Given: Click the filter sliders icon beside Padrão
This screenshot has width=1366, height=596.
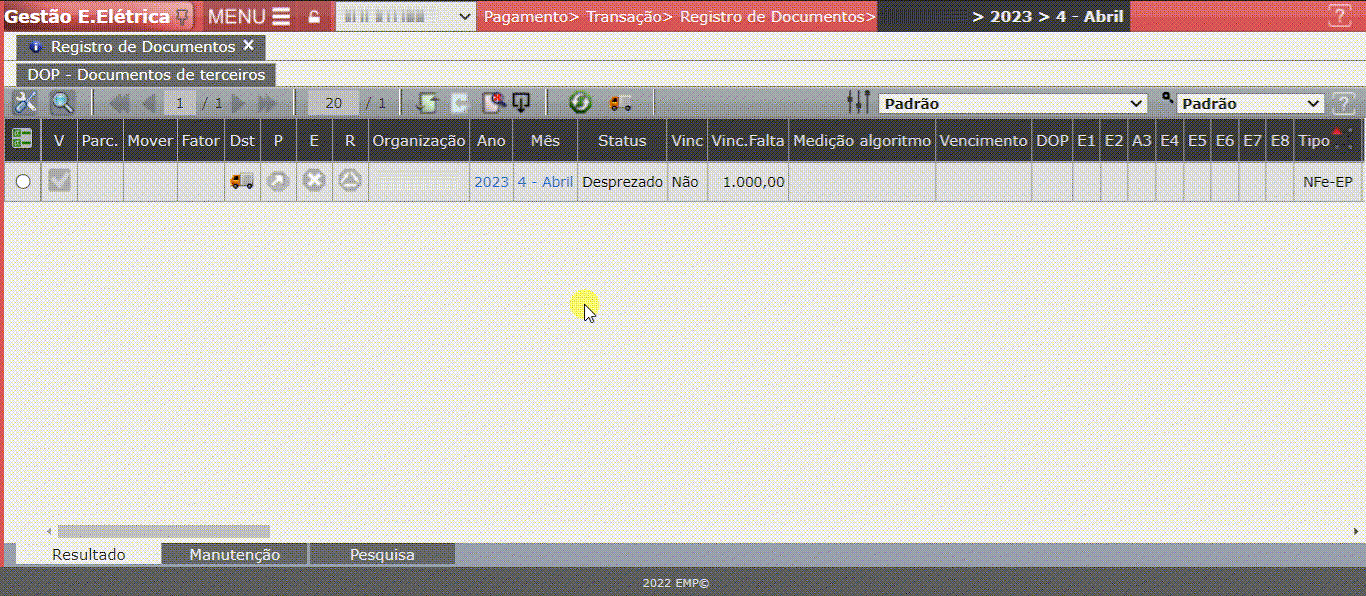Looking at the screenshot, I should pos(857,102).
